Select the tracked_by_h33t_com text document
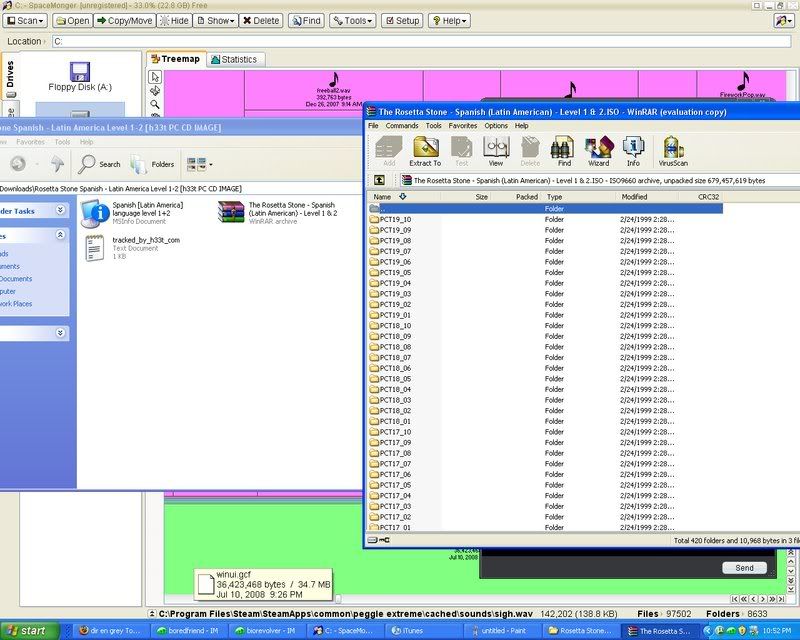This screenshot has height=640, width=800. [x=133, y=248]
